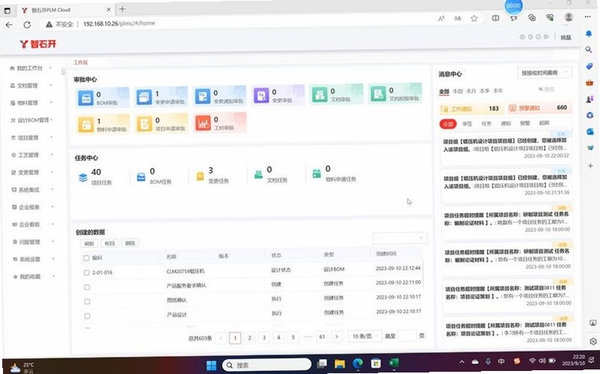Image resolution: width=600 pixels, height=374 pixels.
Task: Open the 项目申请审批 card
Action: (x=161, y=124)
